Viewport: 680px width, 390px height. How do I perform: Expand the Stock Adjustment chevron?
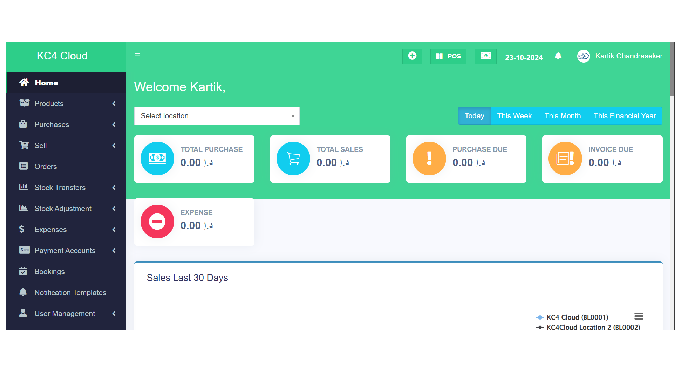pyautogui.click(x=114, y=208)
